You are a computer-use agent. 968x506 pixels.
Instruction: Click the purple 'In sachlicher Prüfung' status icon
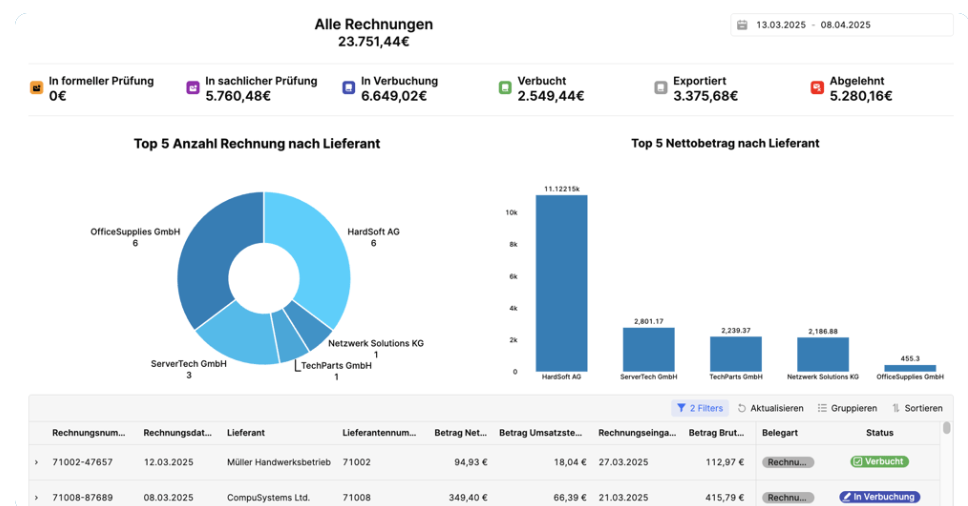(193, 88)
